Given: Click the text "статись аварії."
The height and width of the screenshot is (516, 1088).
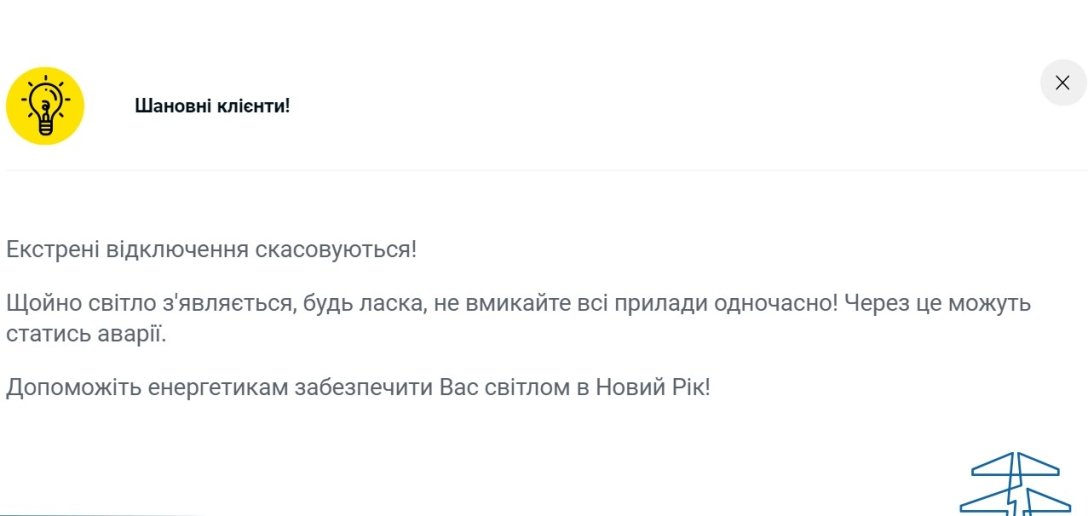Looking at the screenshot, I should 86,333.
